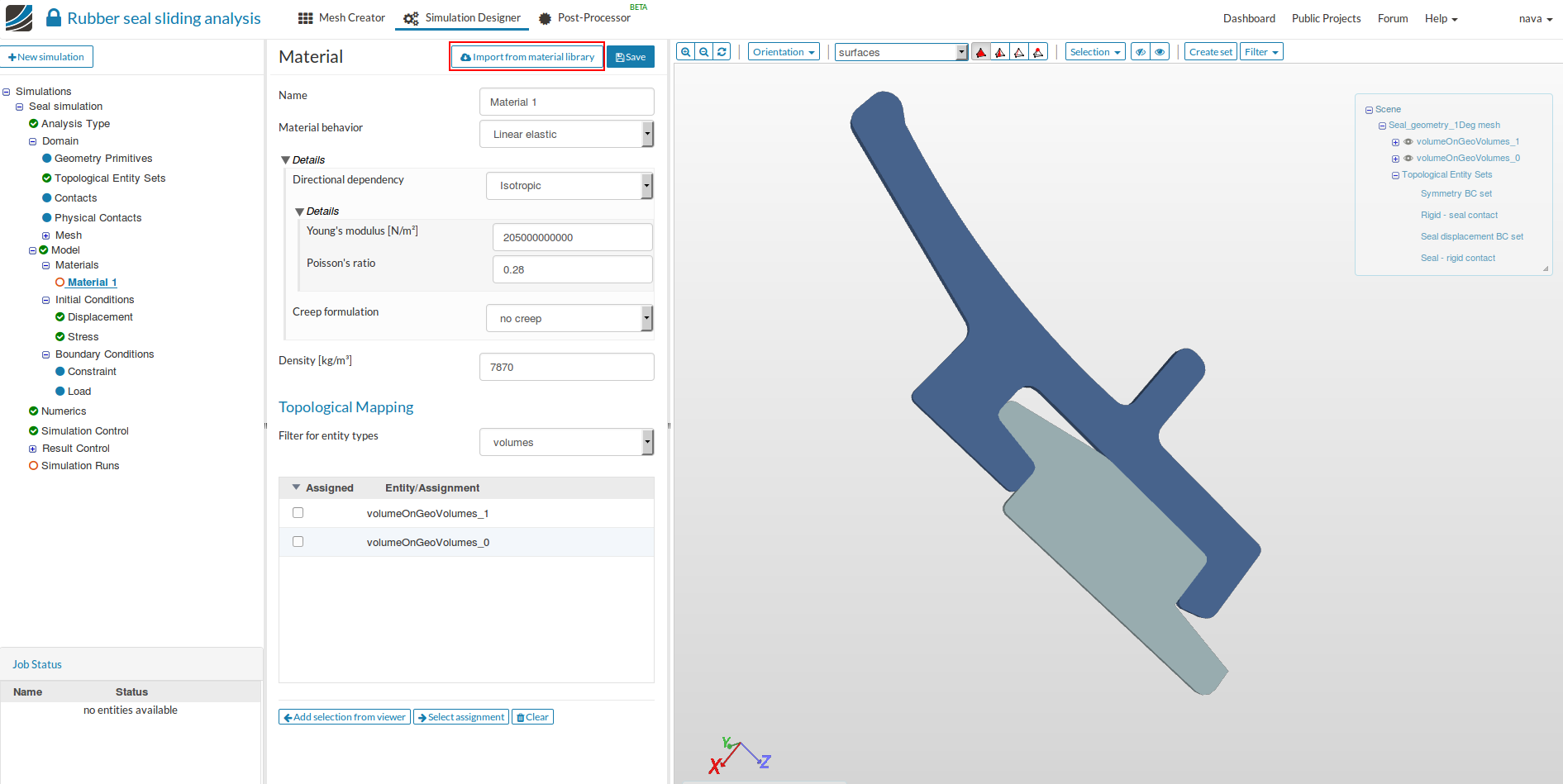Open the Selection dropdown in viewer toolbar
Image resolution: width=1563 pixels, height=784 pixels.
(x=1095, y=52)
